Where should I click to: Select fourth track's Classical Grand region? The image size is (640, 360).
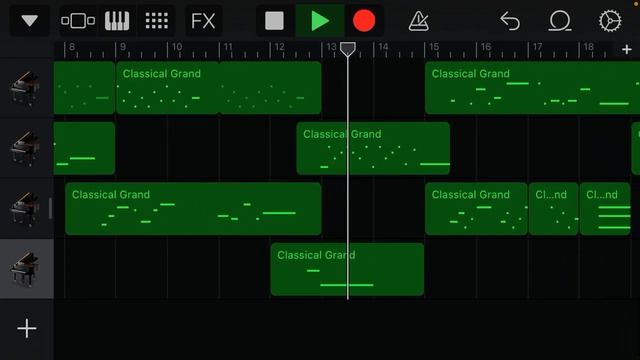(x=347, y=269)
